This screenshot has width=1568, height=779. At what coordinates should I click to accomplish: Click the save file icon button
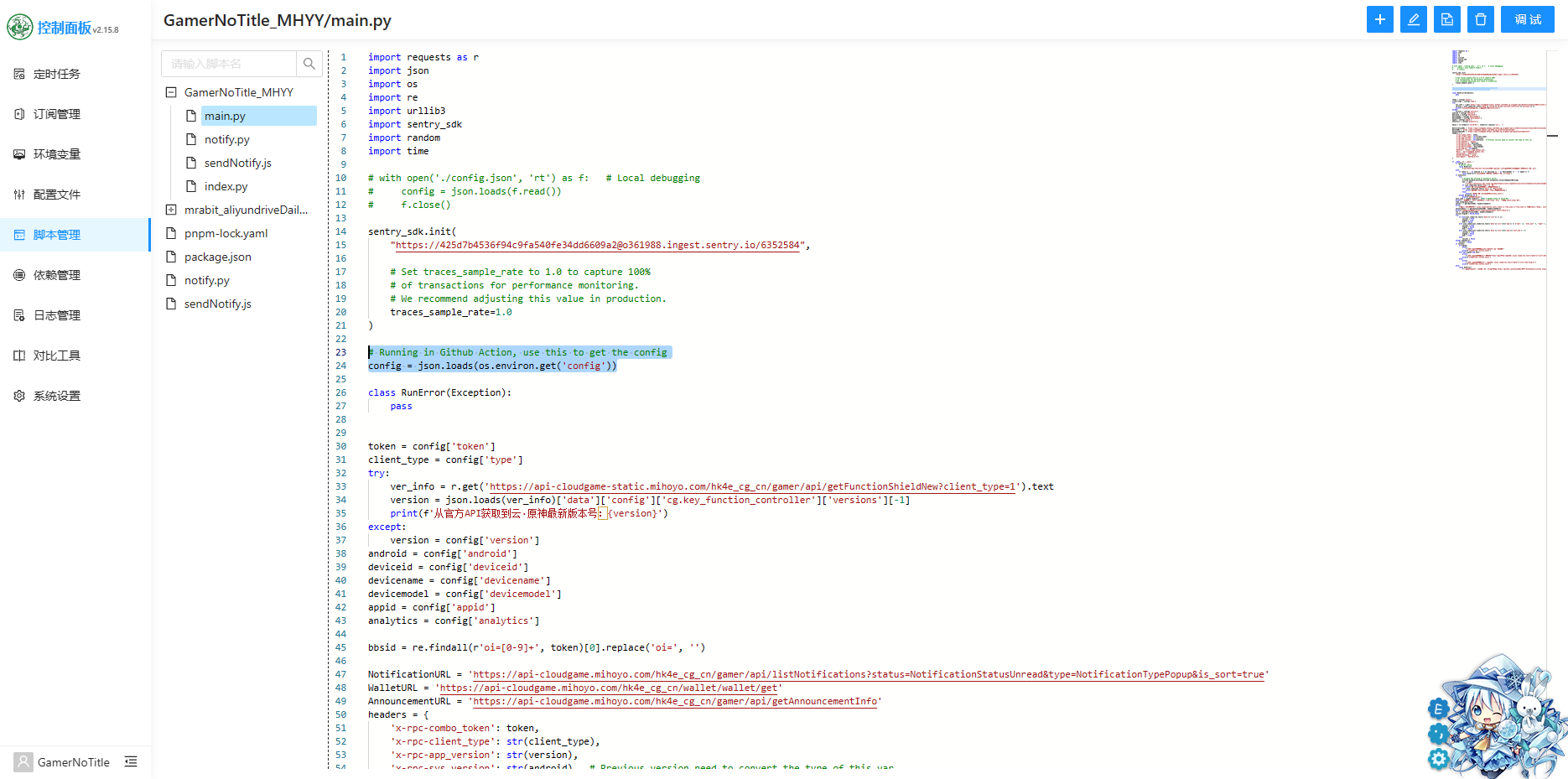(x=1446, y=19)
